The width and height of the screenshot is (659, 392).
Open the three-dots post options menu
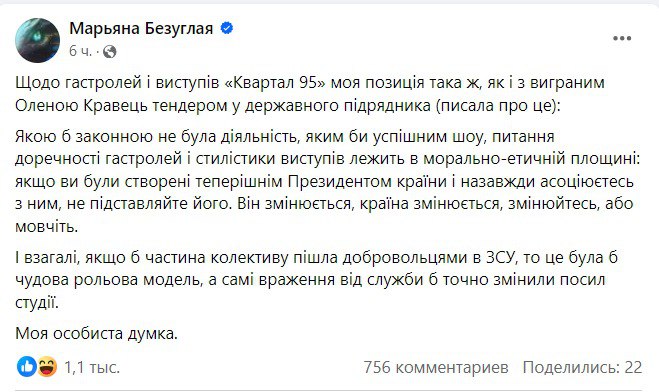(622, 38)
